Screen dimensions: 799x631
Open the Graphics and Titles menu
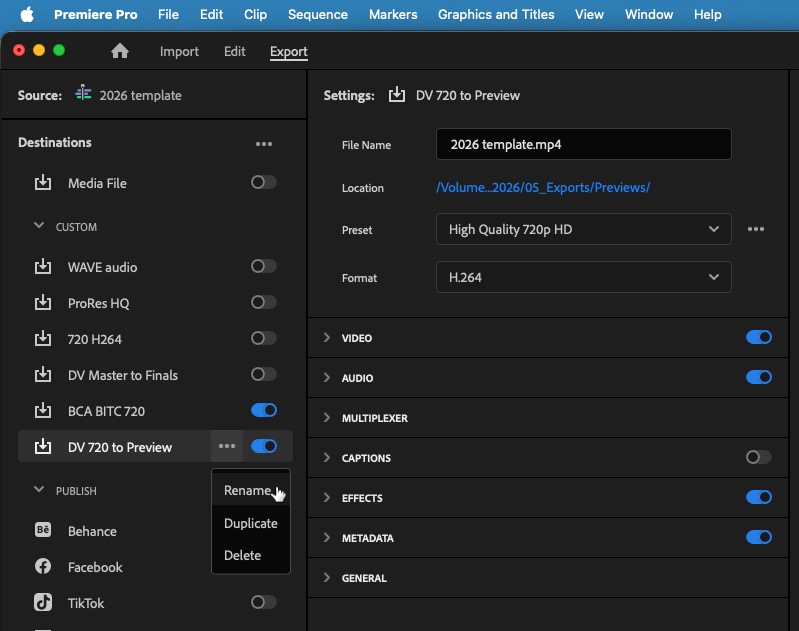pos(496,14)
